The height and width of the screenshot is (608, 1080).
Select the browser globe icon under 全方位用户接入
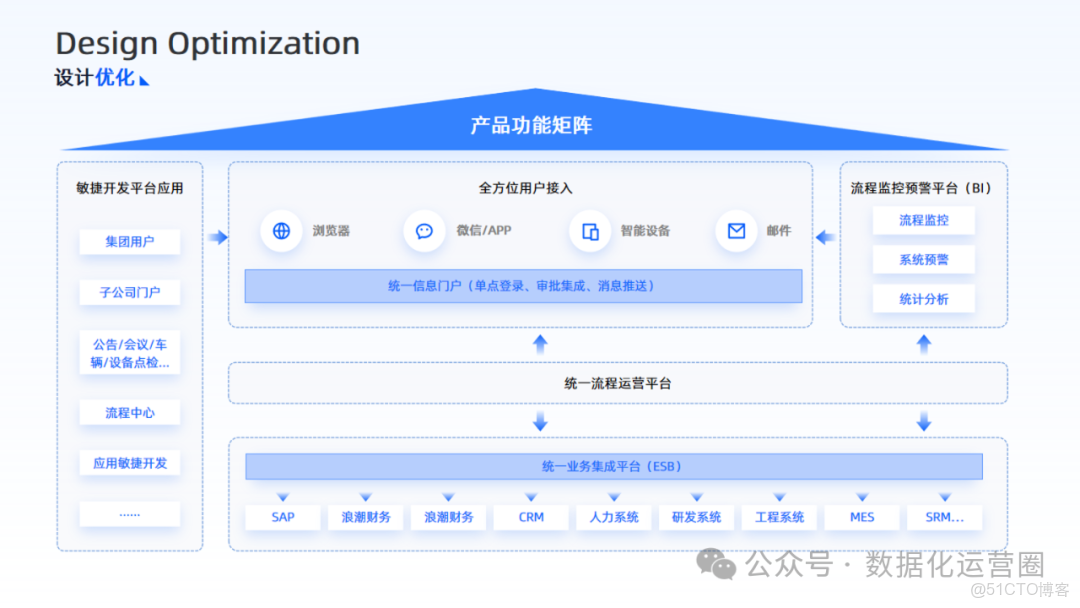pos(281,231)
